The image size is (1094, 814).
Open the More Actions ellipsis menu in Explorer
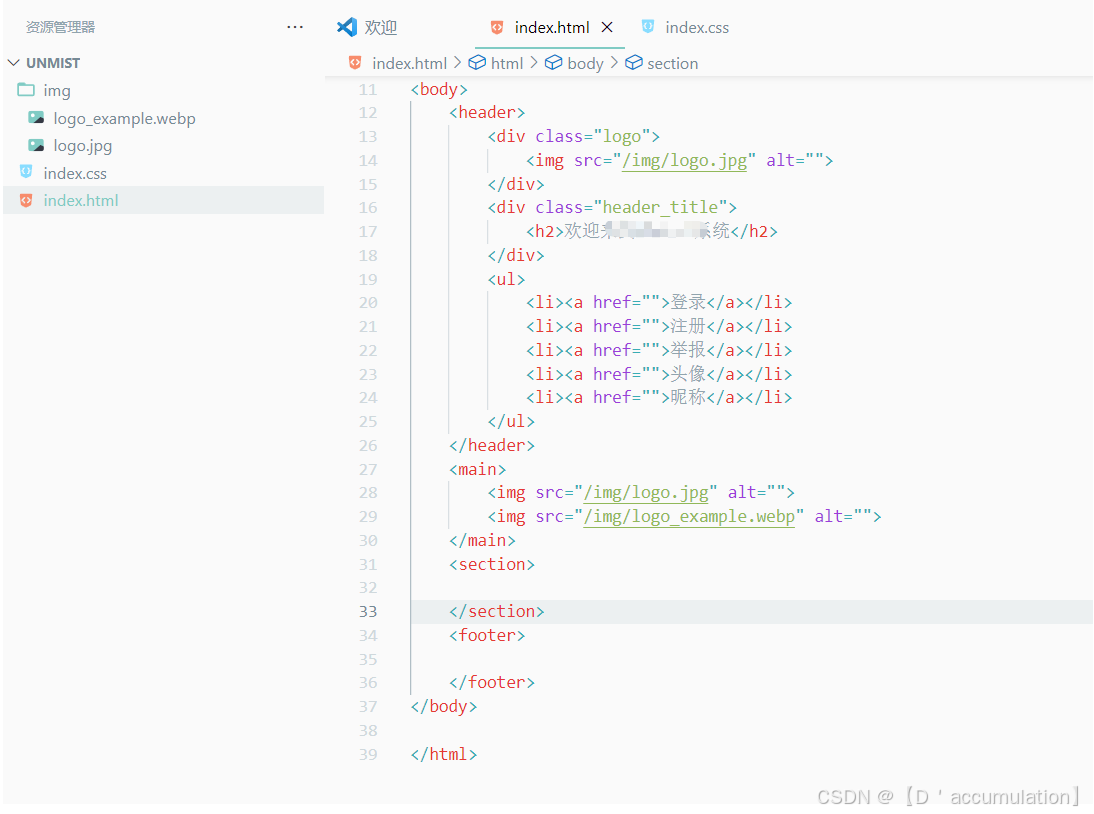294,27
